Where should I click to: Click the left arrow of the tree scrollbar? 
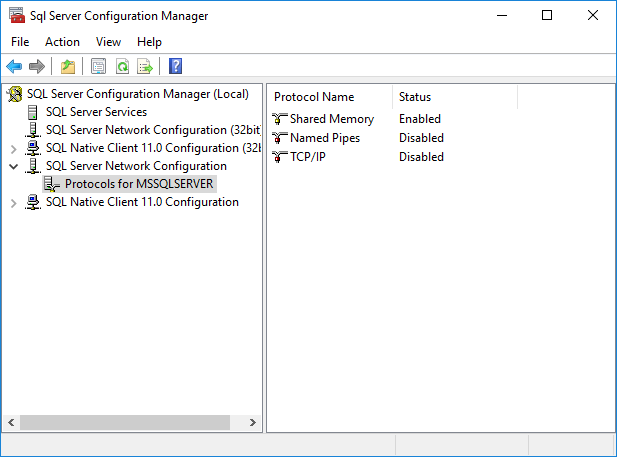coord(11,423)
